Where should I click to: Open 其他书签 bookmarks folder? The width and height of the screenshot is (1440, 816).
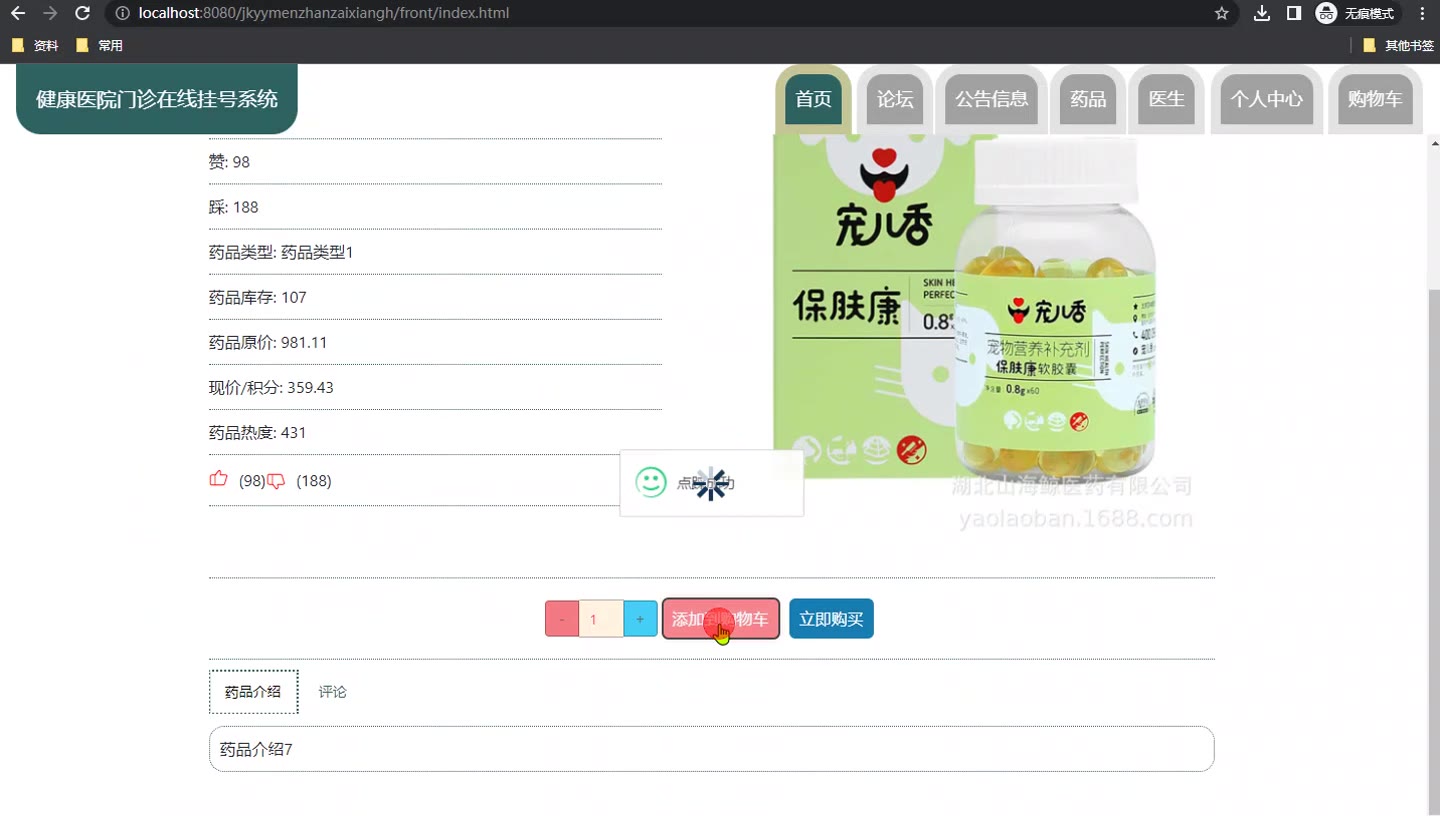(1398, 45)
